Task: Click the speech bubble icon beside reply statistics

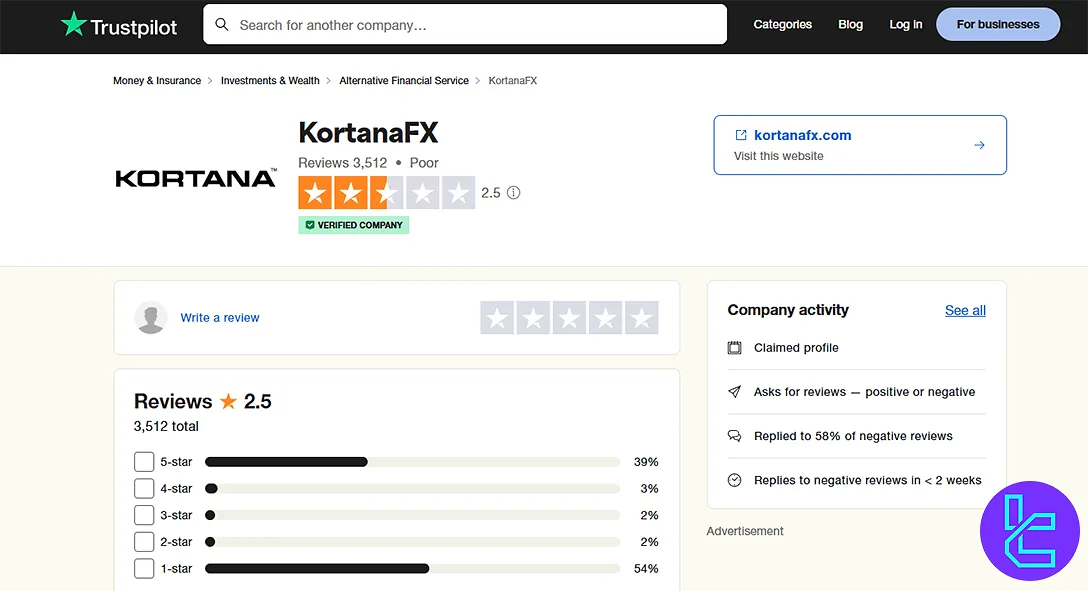Action: pos(736,435)
